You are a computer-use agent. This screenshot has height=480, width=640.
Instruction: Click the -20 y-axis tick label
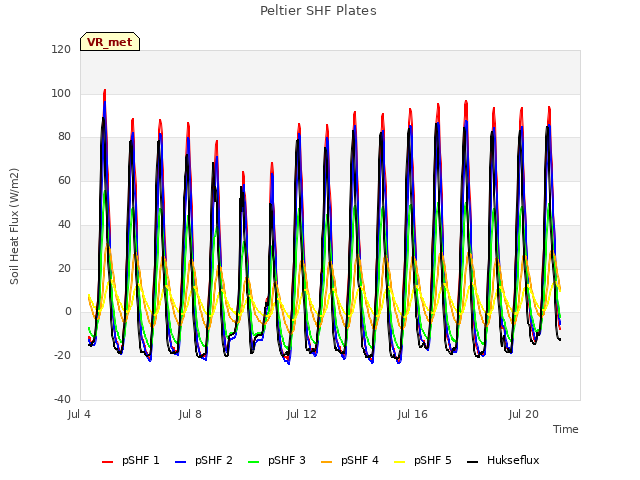point(62,356)
